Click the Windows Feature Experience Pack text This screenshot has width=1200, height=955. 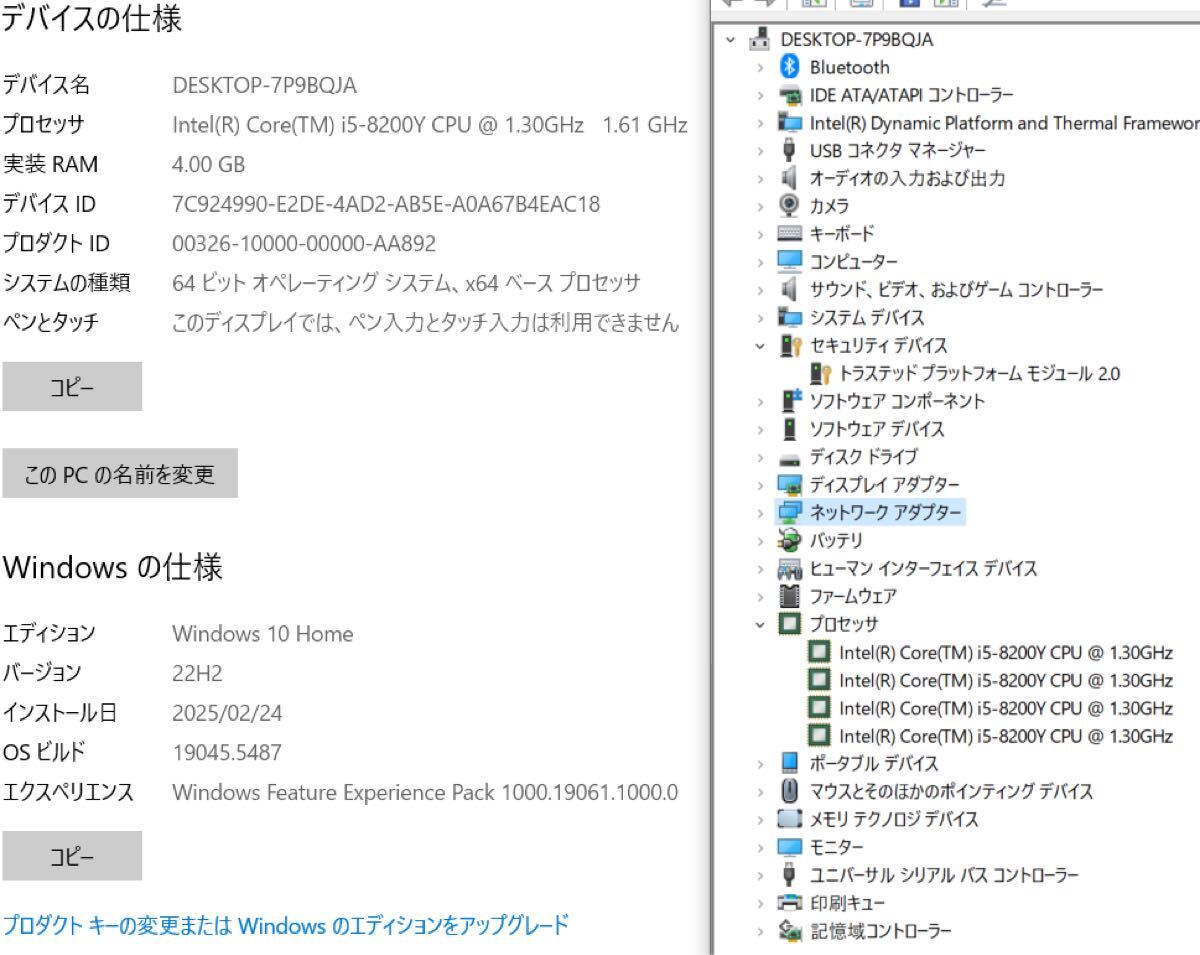coord(425,792)
